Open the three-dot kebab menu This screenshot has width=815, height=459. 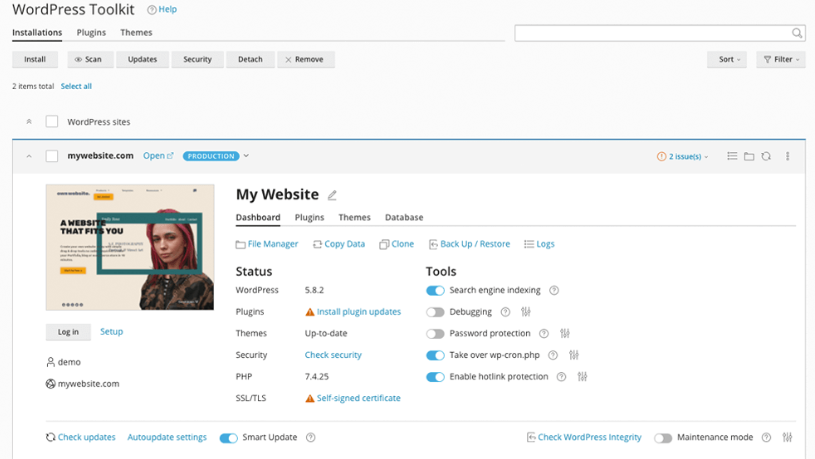tap(788, 157)
